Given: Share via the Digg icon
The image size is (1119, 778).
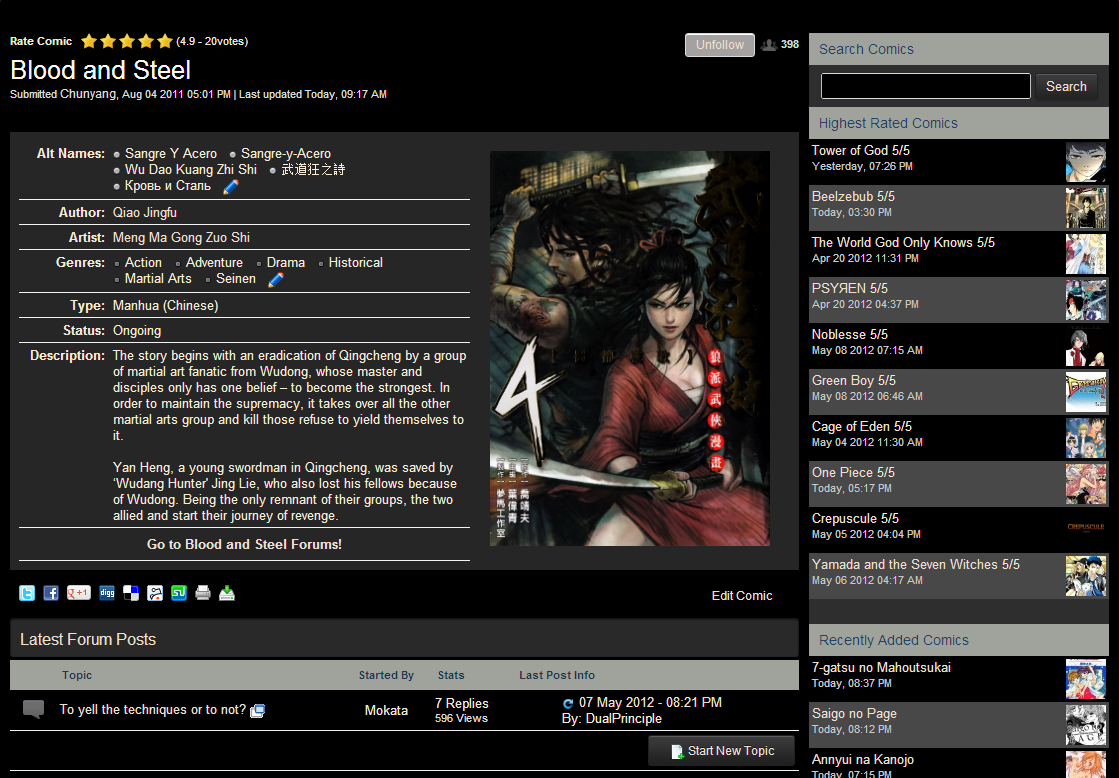Looking at the screenshot, I should 107,593.
